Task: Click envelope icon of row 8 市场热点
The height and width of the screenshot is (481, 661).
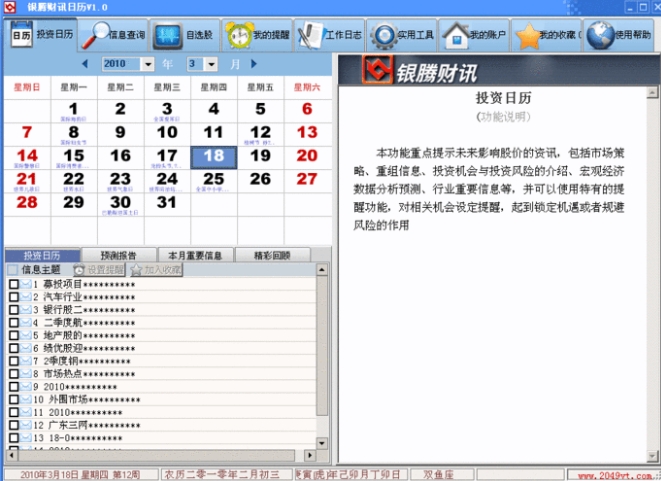Action: 26,374
